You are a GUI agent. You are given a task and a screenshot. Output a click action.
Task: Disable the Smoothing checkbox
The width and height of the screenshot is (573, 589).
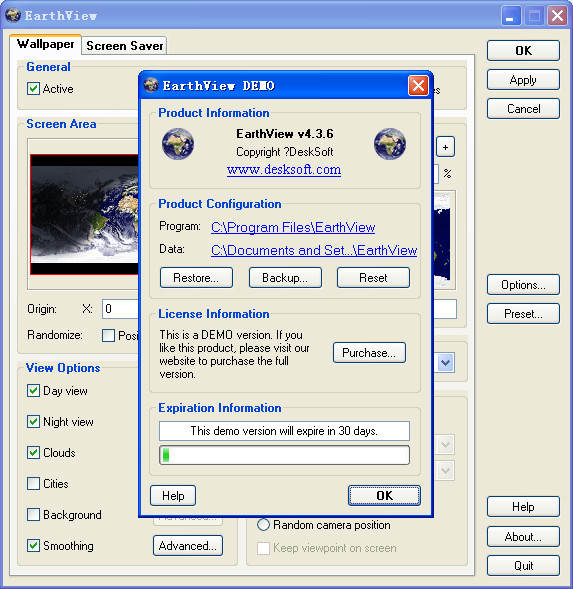(33, 545)
